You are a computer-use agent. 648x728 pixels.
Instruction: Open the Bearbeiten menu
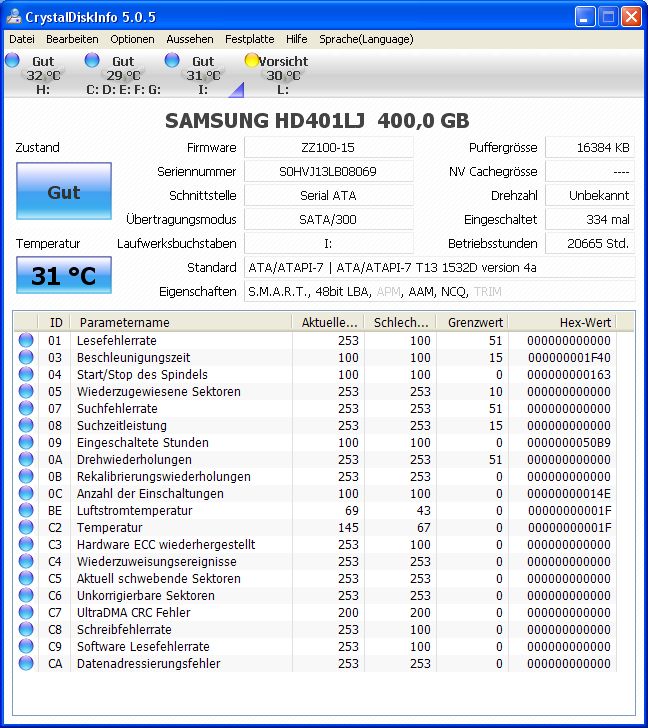click(x=72, y=39)
